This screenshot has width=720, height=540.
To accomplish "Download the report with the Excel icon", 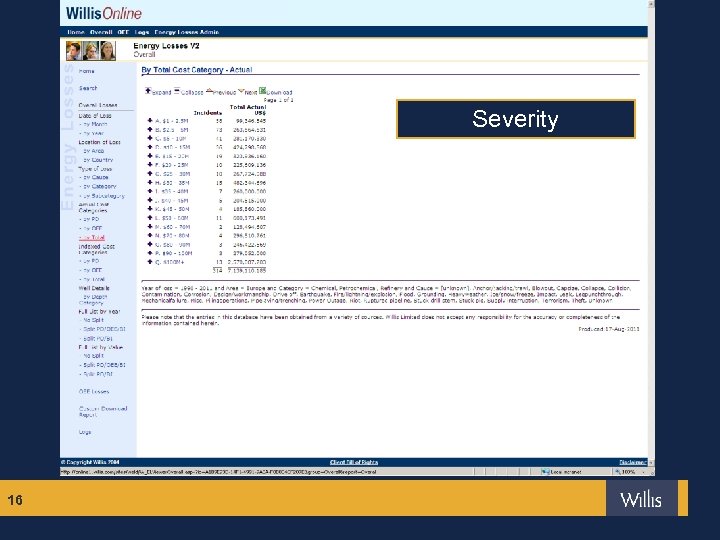I will 262,90.
